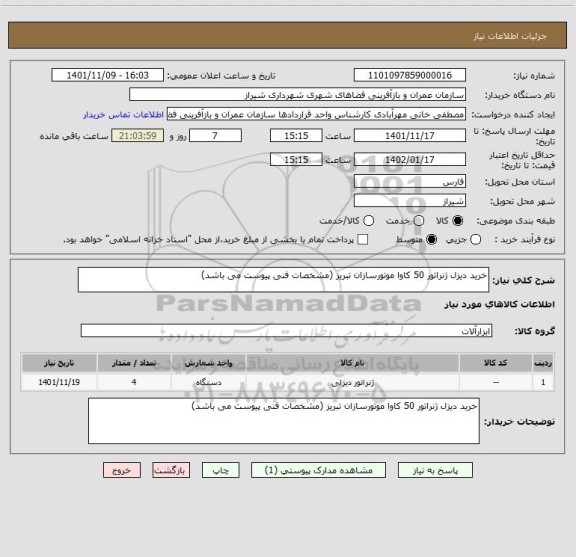The width and height of the screenshot is (576, 557).
Task: Click the delivery province field فارس
Action: coord(410,182)
